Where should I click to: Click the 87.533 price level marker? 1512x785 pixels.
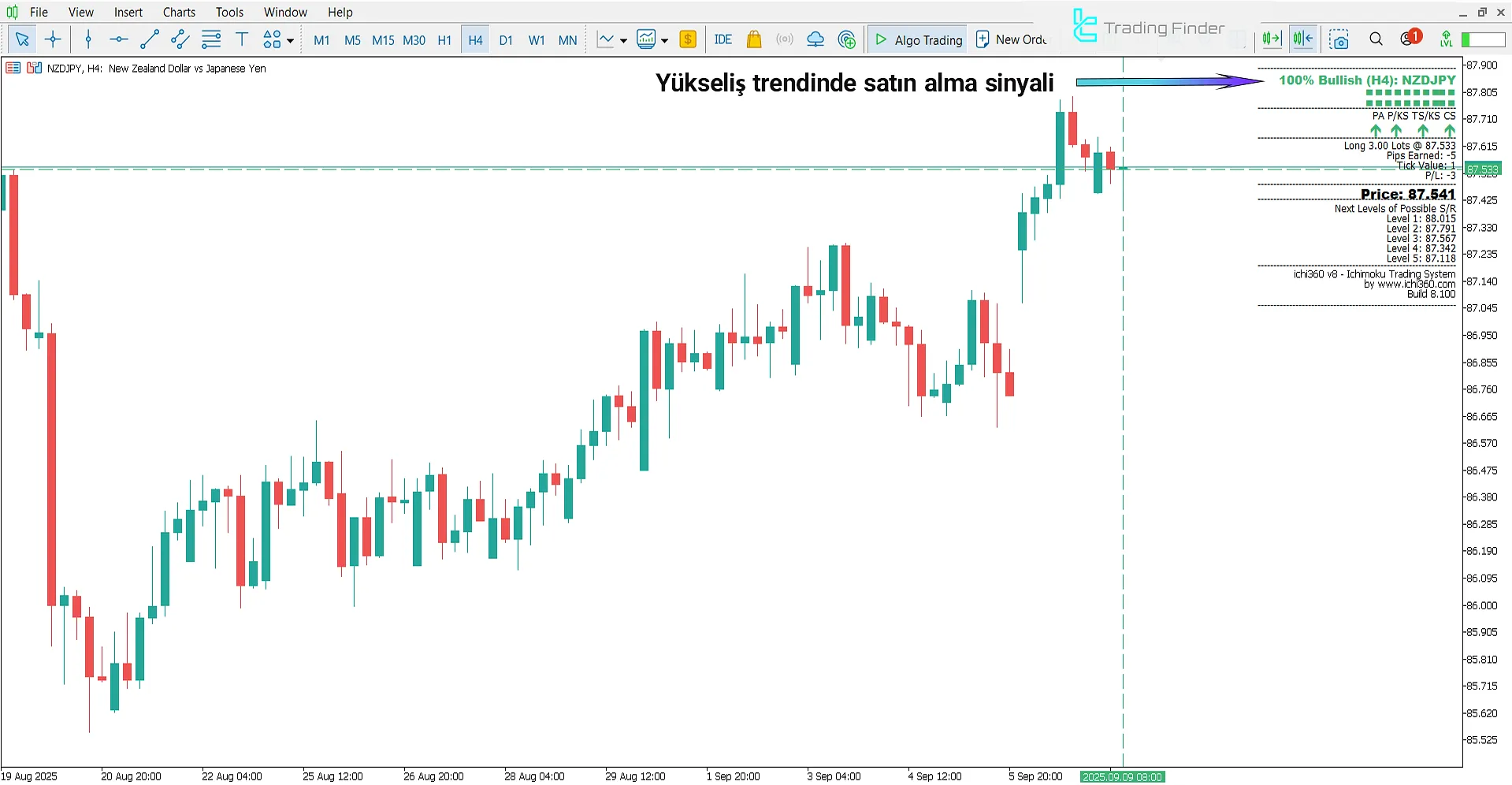click(1482, 169)
